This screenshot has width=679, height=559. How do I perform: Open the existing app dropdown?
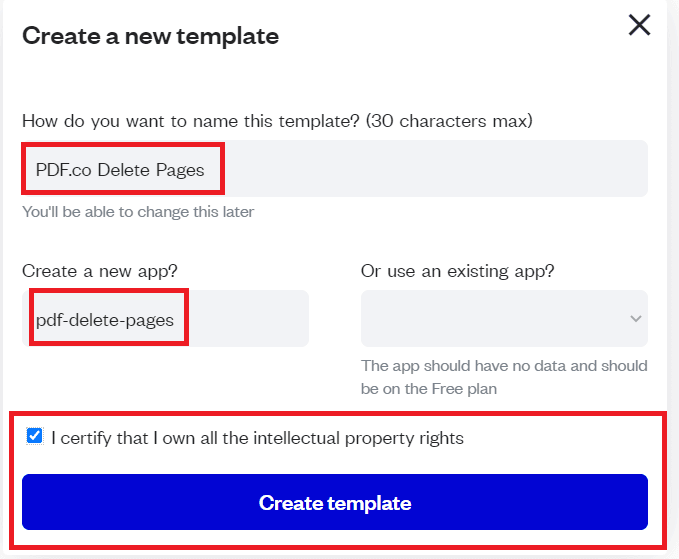pyautogui.click(x=504, y=318)
